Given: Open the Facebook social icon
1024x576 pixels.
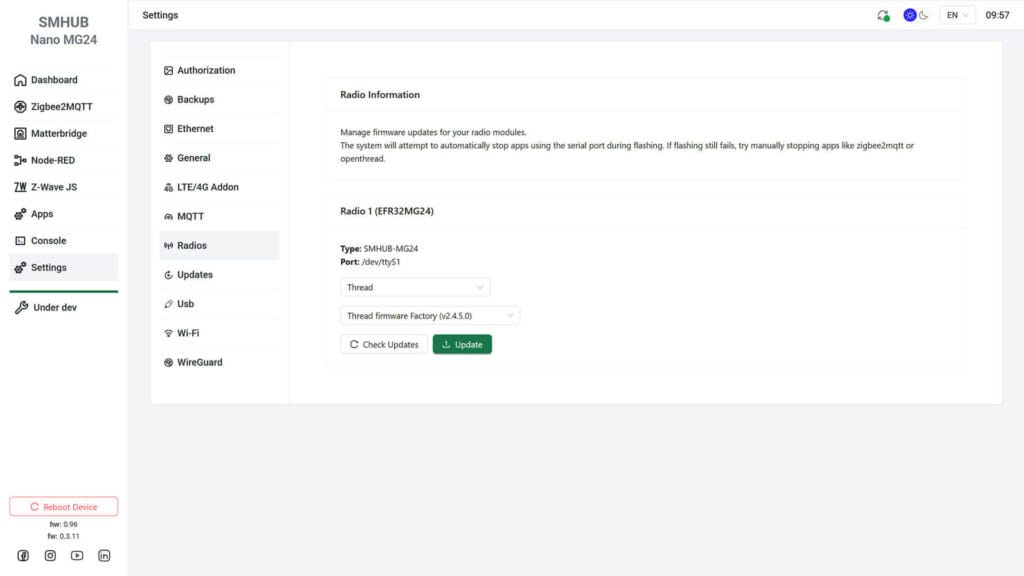Looking at the screenshot, I should click(23, 556).
